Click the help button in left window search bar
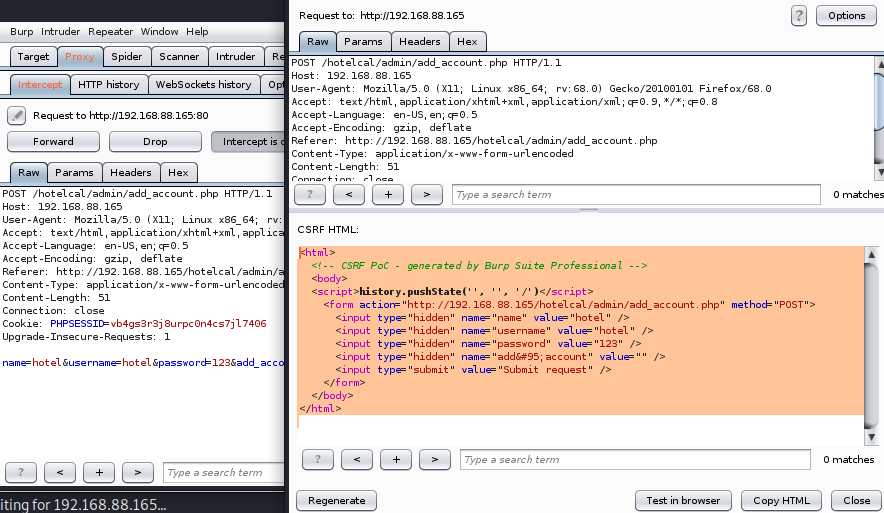Viewport: 884px width, 513px height. click(21, 472)
